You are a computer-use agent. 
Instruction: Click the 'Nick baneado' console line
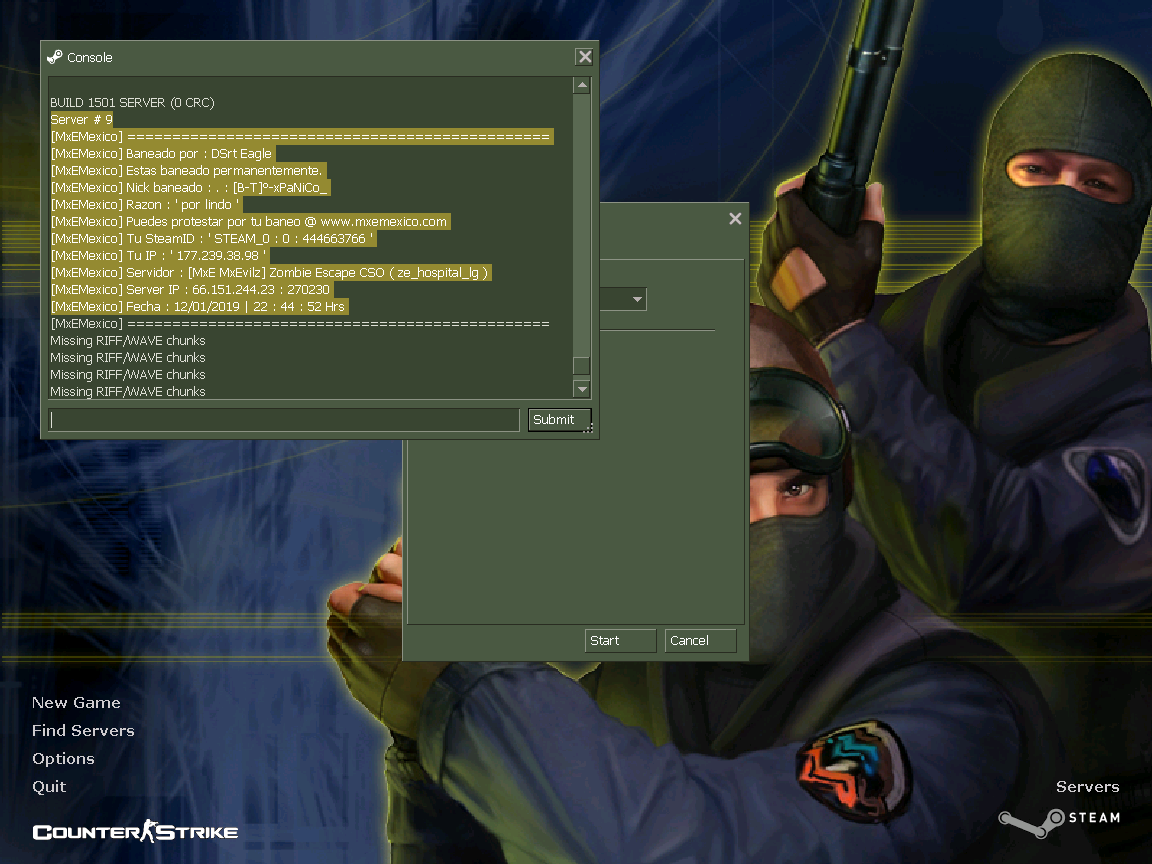coord(190,187)
